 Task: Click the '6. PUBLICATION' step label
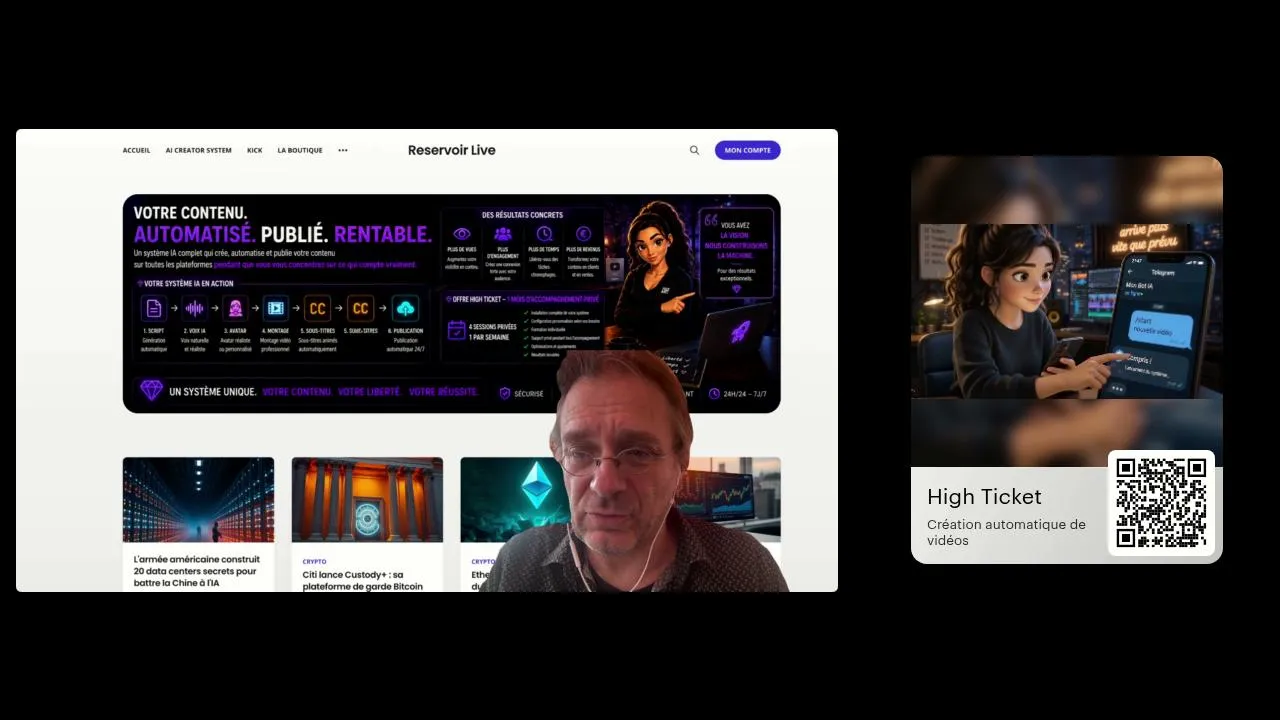[405, 331]
